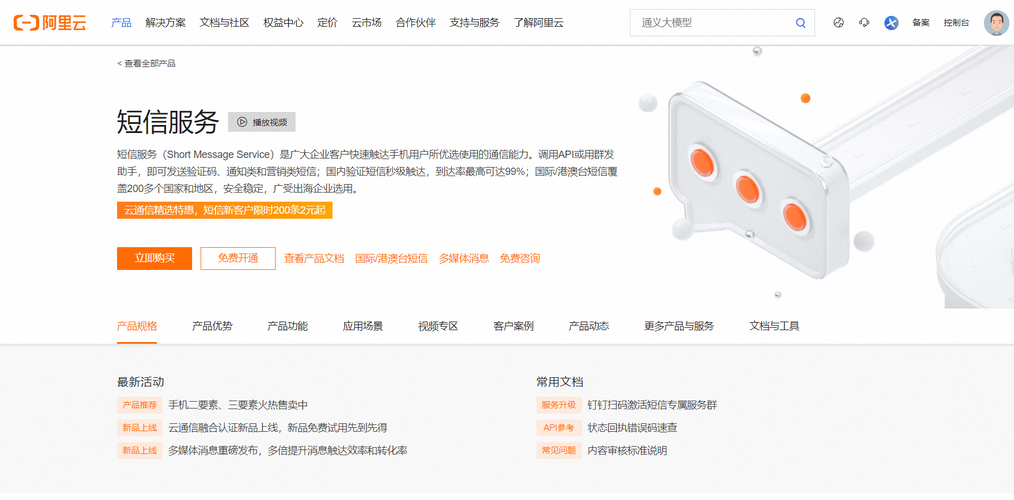This screenshot has width=1014, height=500.
Task: Click the search magnifier icon
Action: coord(801,23)
